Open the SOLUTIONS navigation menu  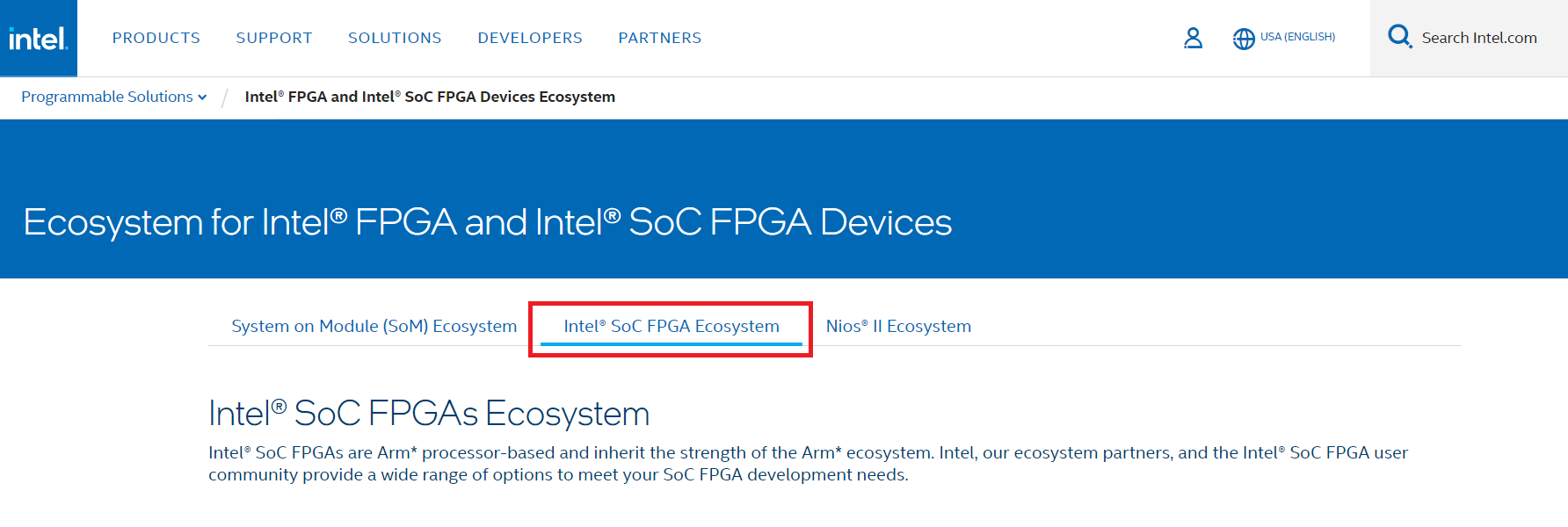point(395,38)
